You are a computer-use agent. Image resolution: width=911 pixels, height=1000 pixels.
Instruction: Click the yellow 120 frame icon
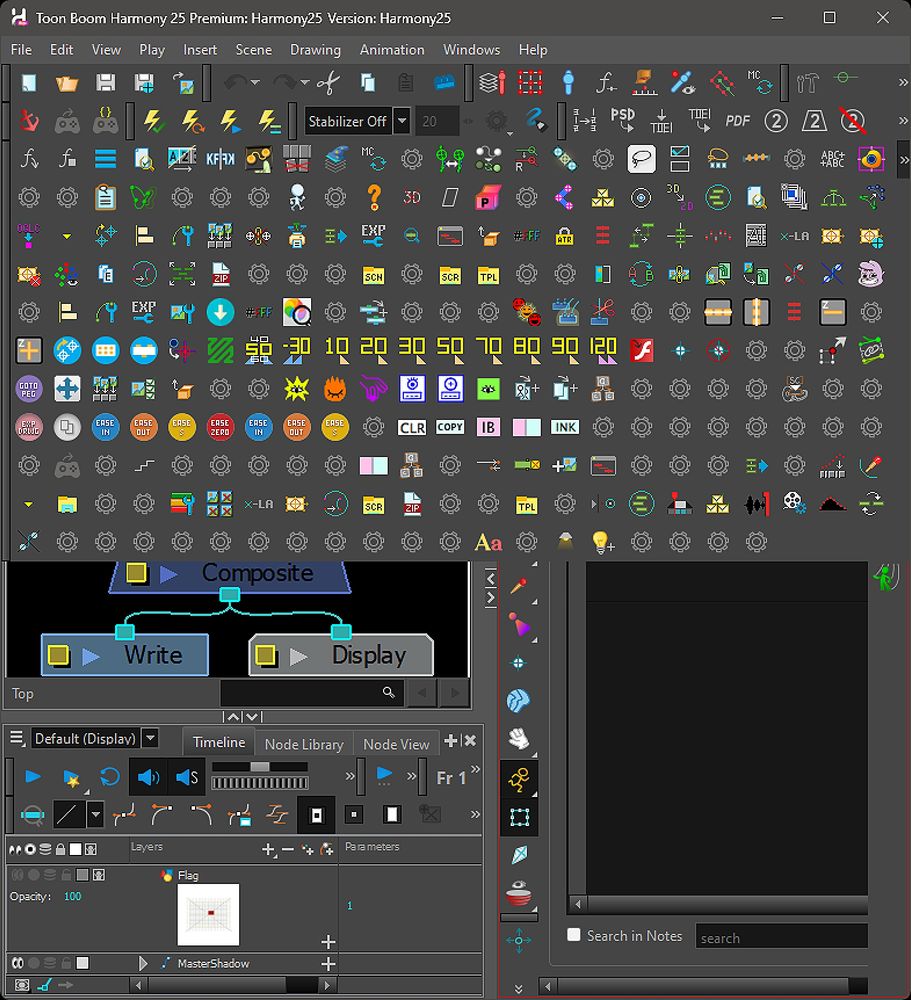[x=603, y=351]
